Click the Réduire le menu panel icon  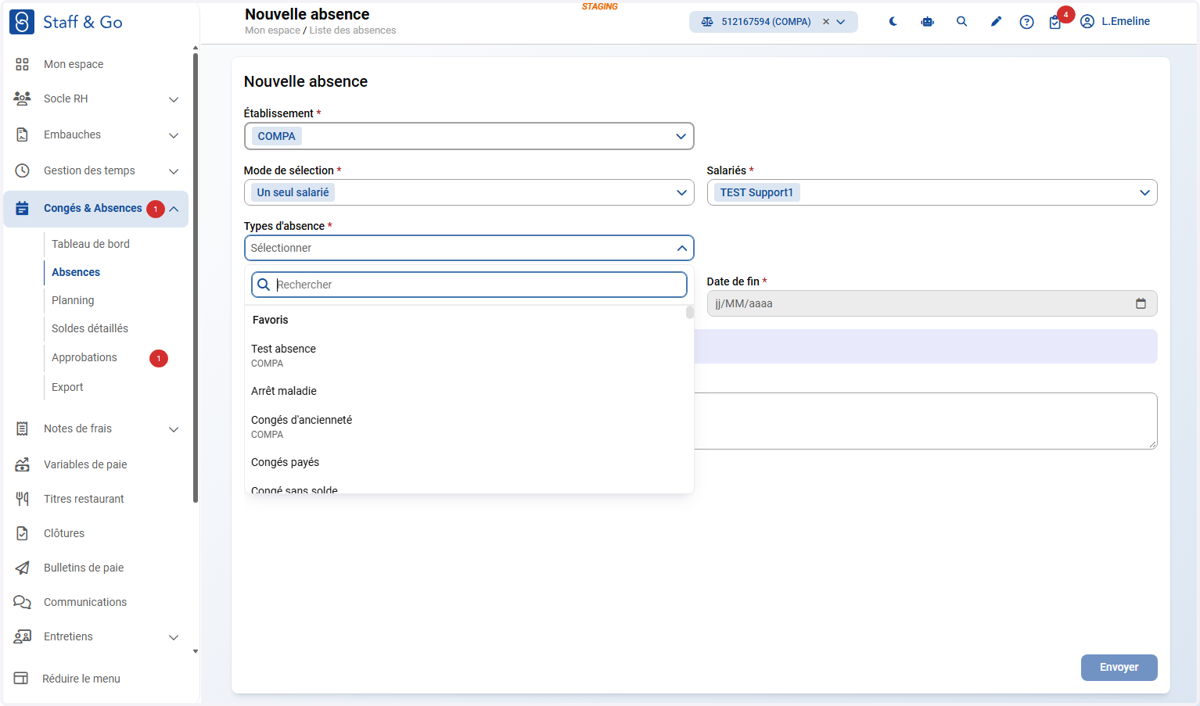tap(21, 678)
